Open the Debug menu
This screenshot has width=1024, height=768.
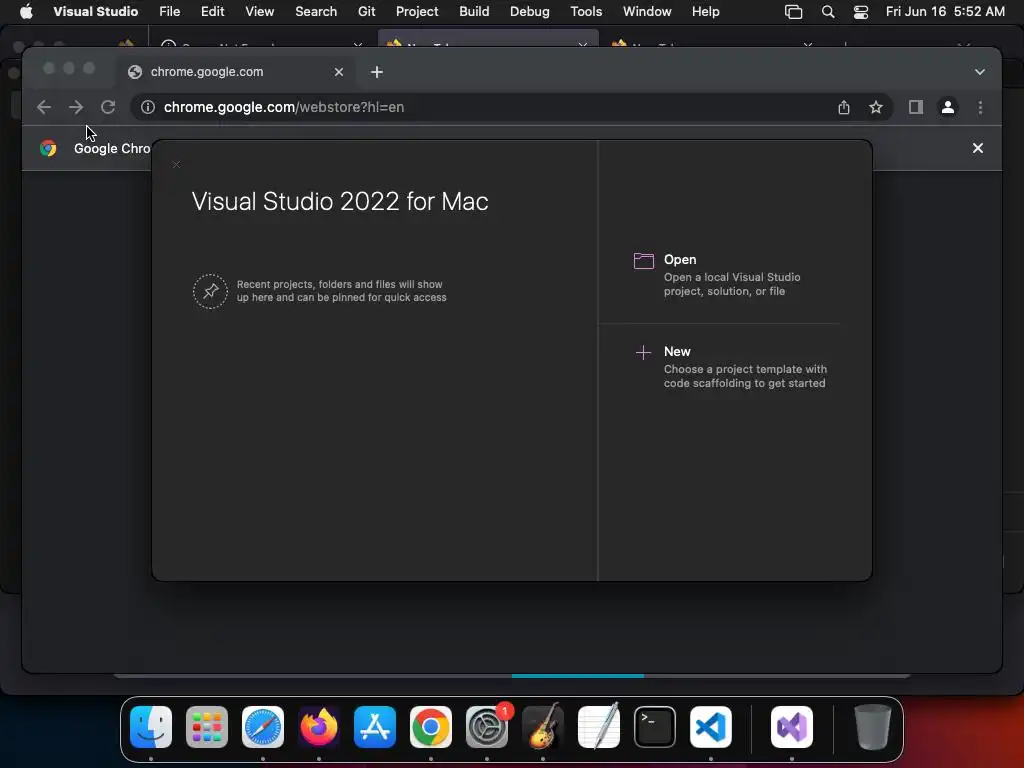pos(530,12)
